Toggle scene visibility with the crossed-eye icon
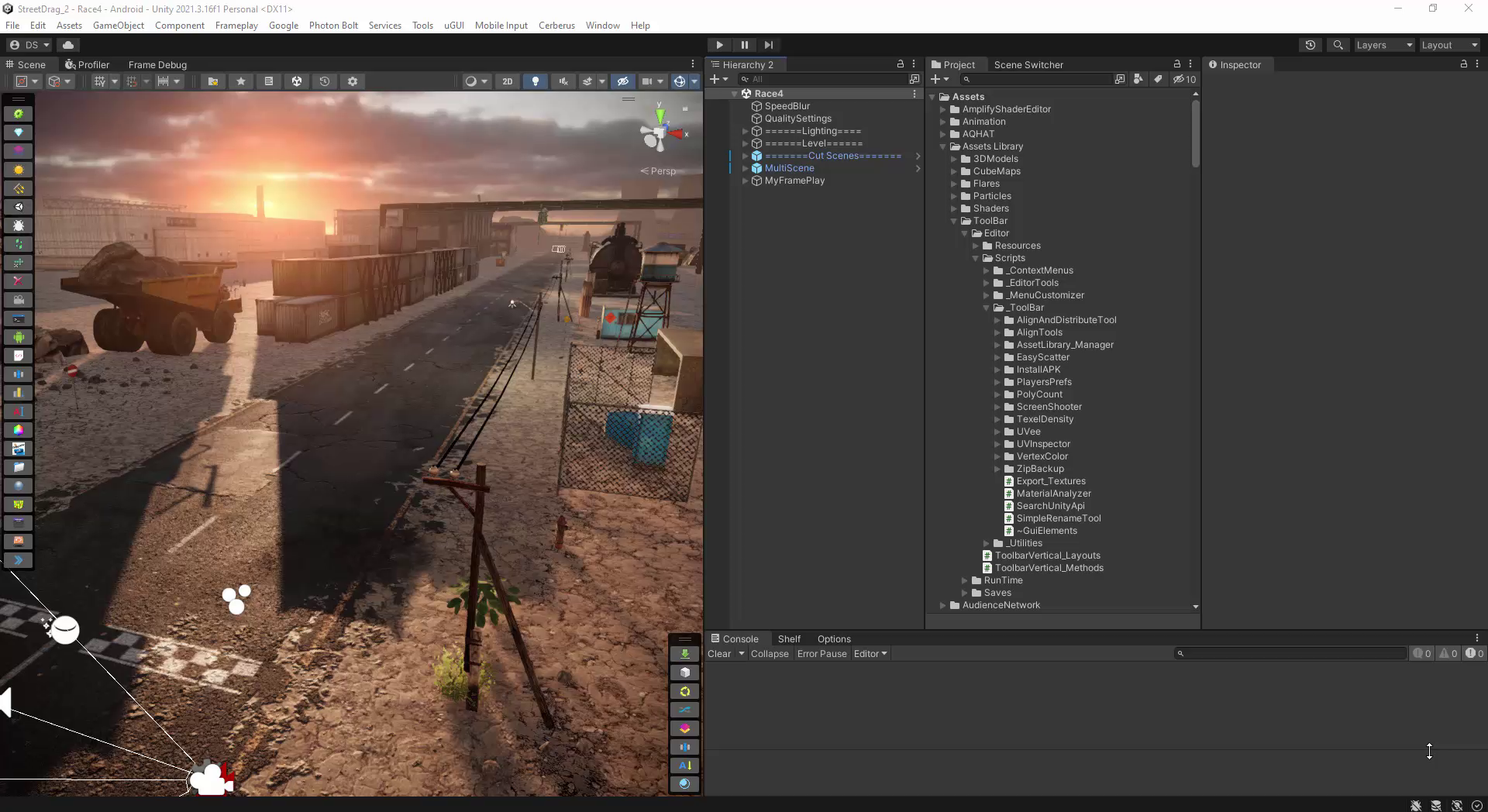Viewport: 1488px width, 812px height. [x=622, y=81]
